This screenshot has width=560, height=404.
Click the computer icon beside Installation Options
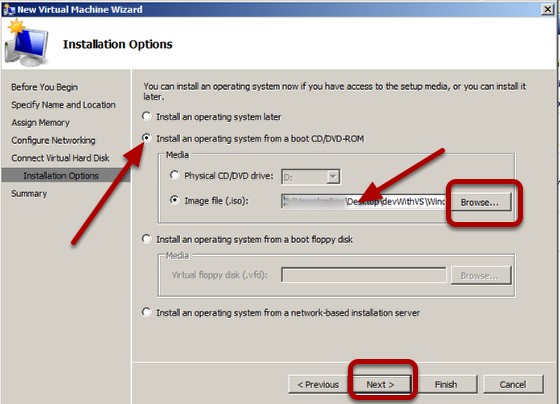[26, 44]
